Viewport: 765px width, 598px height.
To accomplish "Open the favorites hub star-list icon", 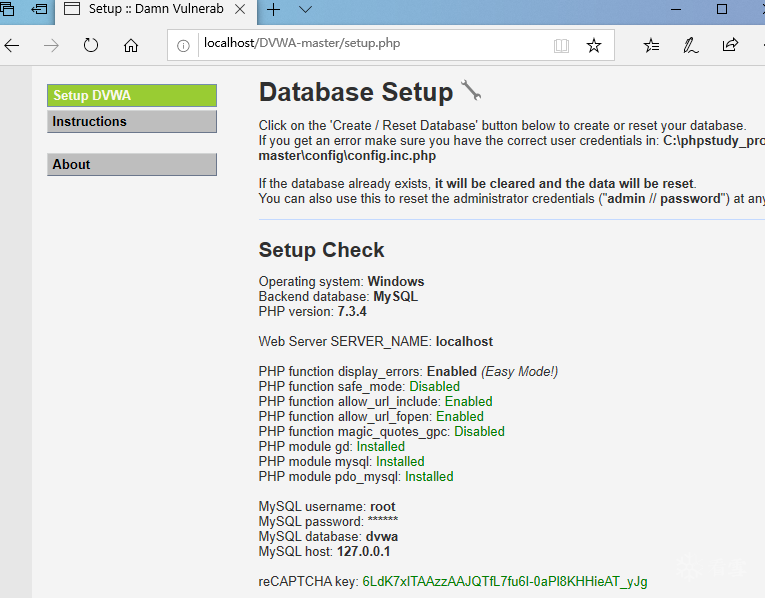I will click(651, 45).
